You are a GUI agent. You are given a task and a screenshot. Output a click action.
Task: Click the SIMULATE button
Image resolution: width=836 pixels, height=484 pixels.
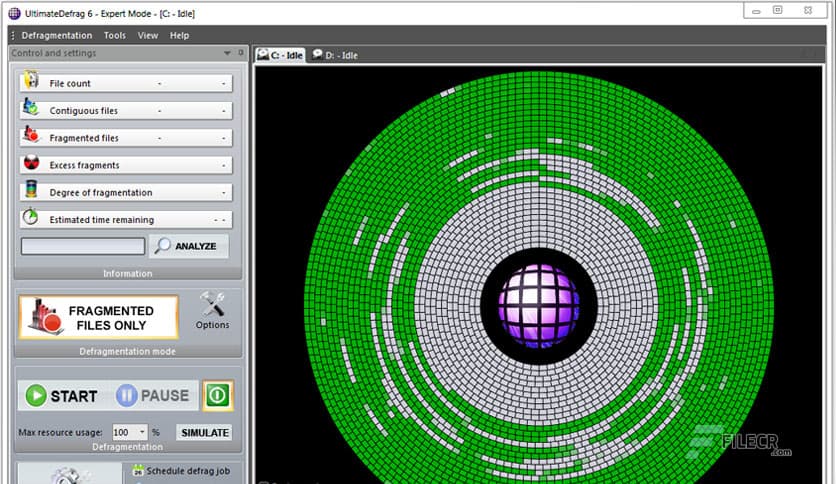click(205, 432)
